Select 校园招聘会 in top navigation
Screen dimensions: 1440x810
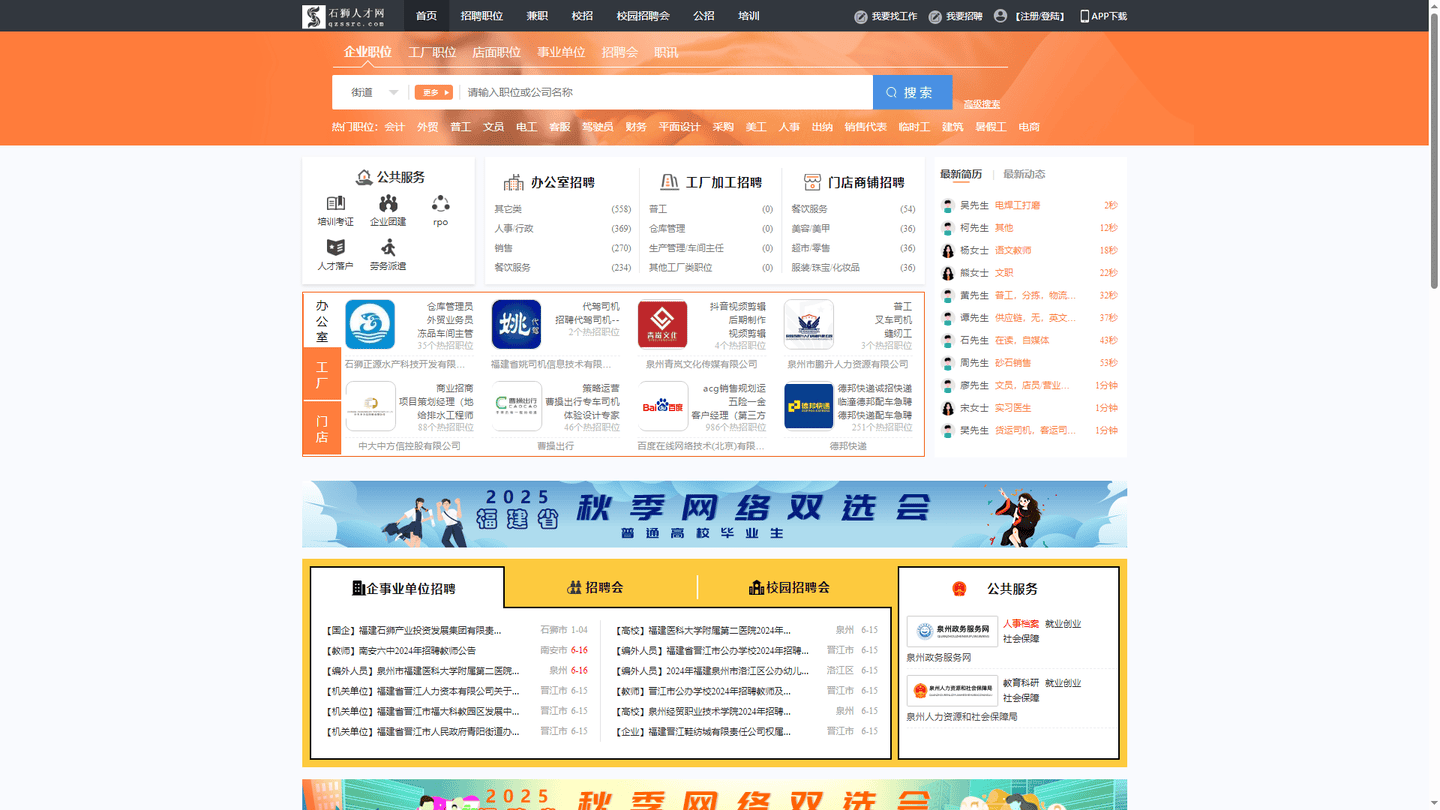(643, 16)
